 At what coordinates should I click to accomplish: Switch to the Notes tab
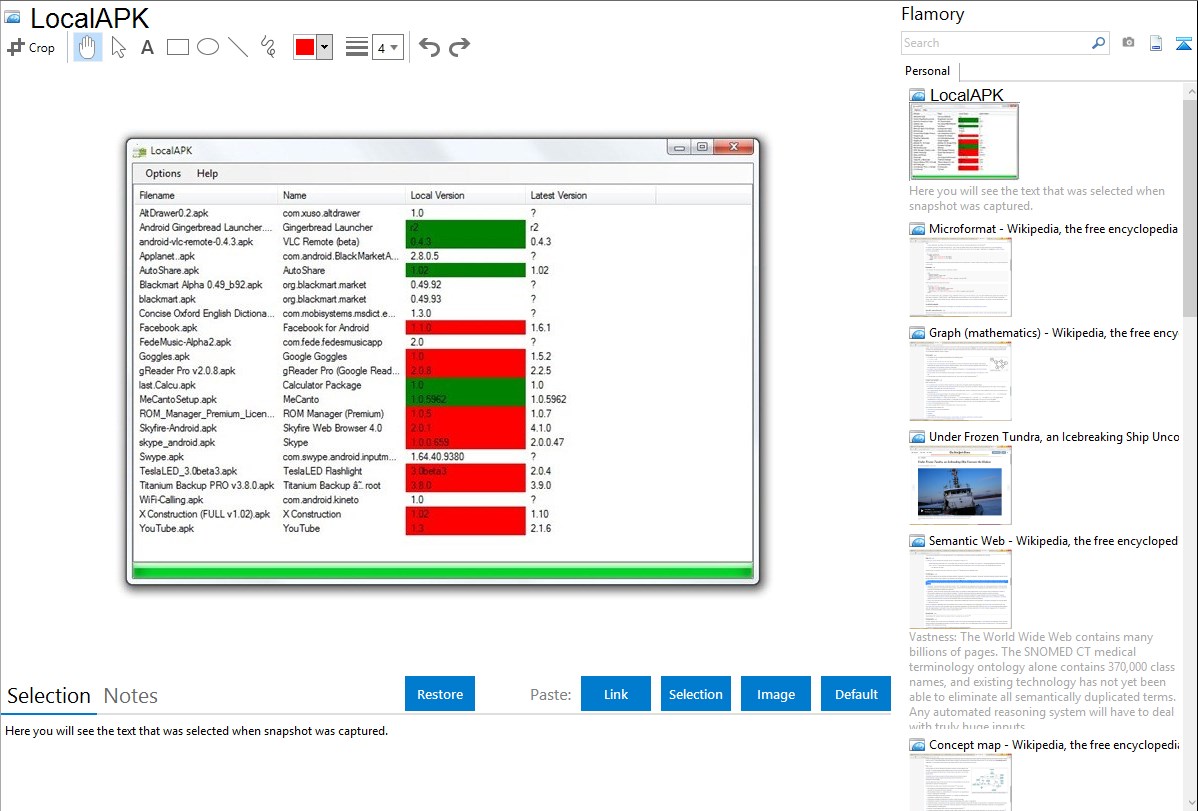click(x=131, y=696)
